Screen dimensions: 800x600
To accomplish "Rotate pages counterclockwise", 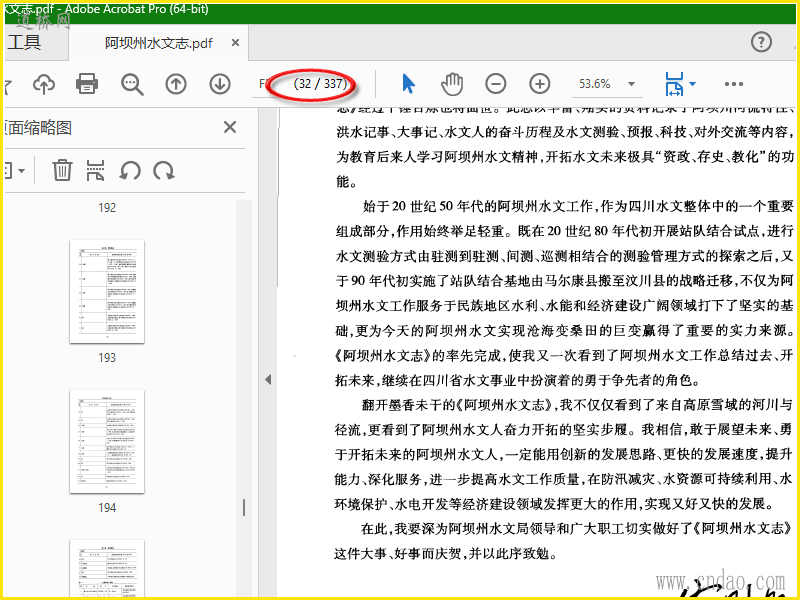I will [130, 170].
